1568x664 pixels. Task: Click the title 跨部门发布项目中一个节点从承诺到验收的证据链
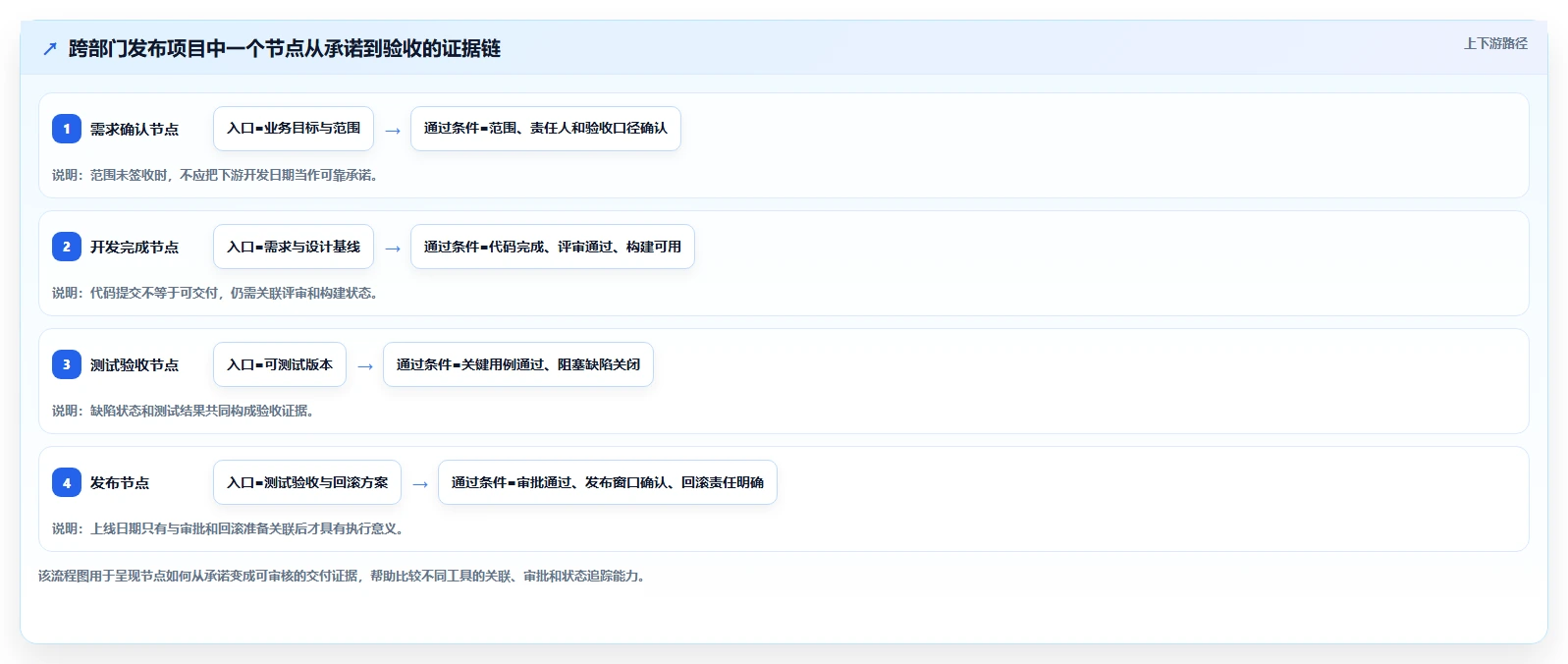[285, 48]
